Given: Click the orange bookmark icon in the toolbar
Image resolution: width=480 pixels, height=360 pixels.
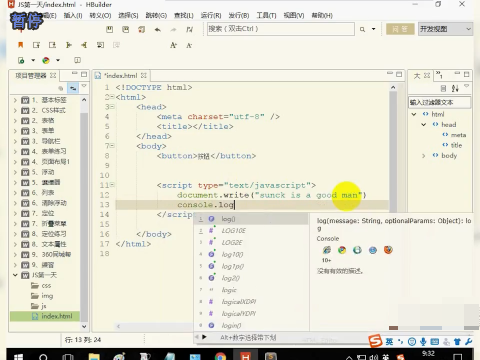Looking at the screenshot, I should coord(21,45).
